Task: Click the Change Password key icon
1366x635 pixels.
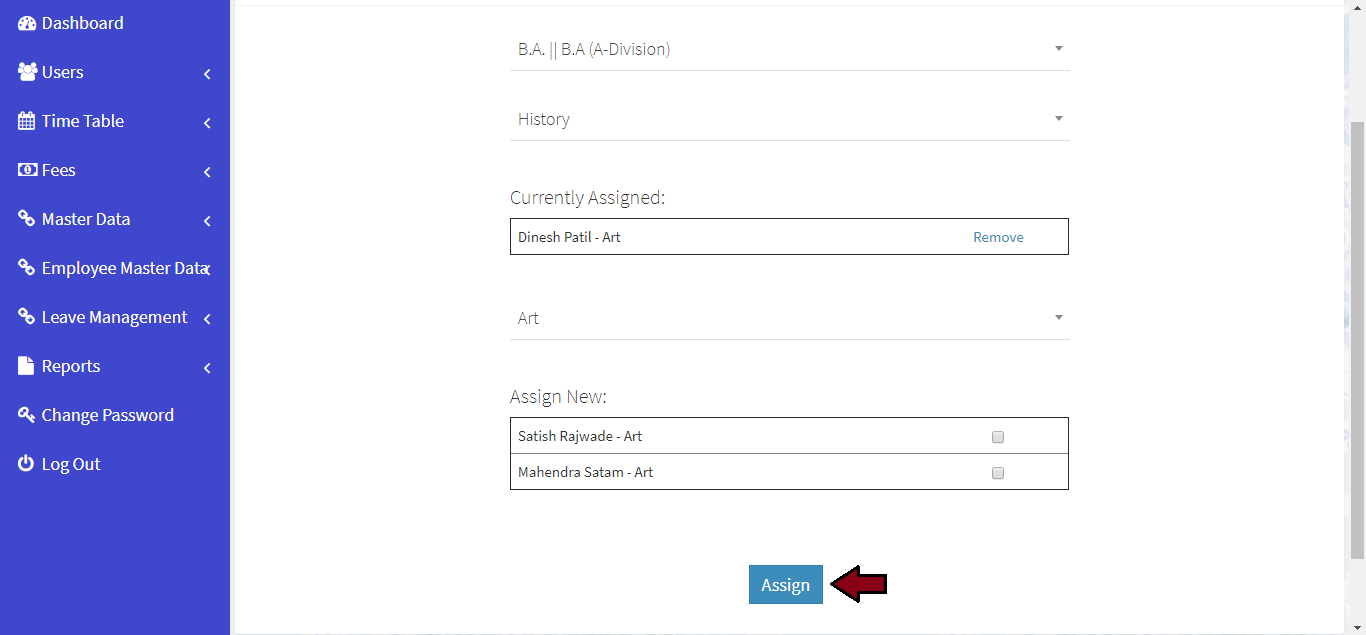Action: pos(27,415)
